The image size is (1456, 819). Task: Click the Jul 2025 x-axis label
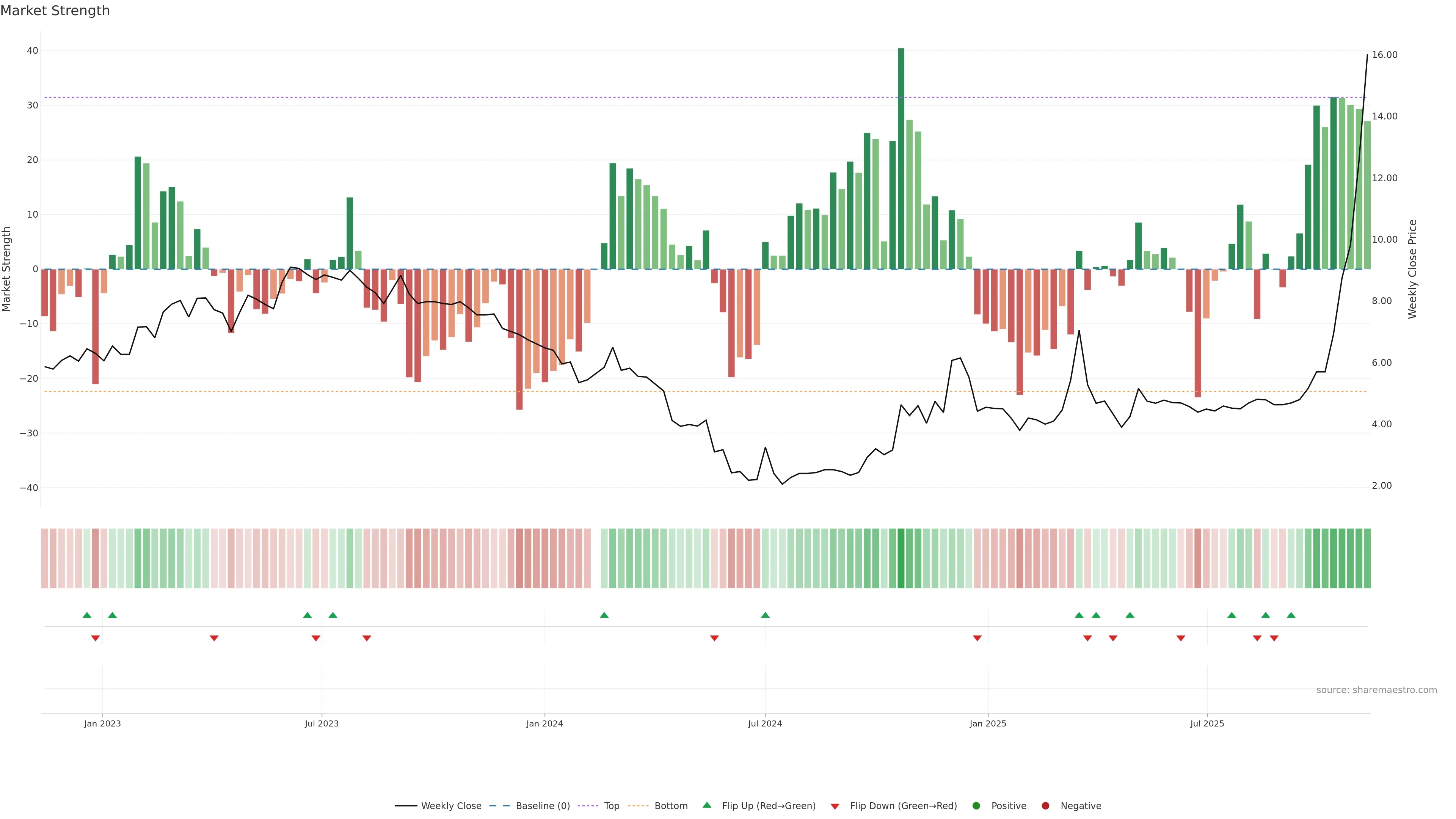click(1207, 723)
